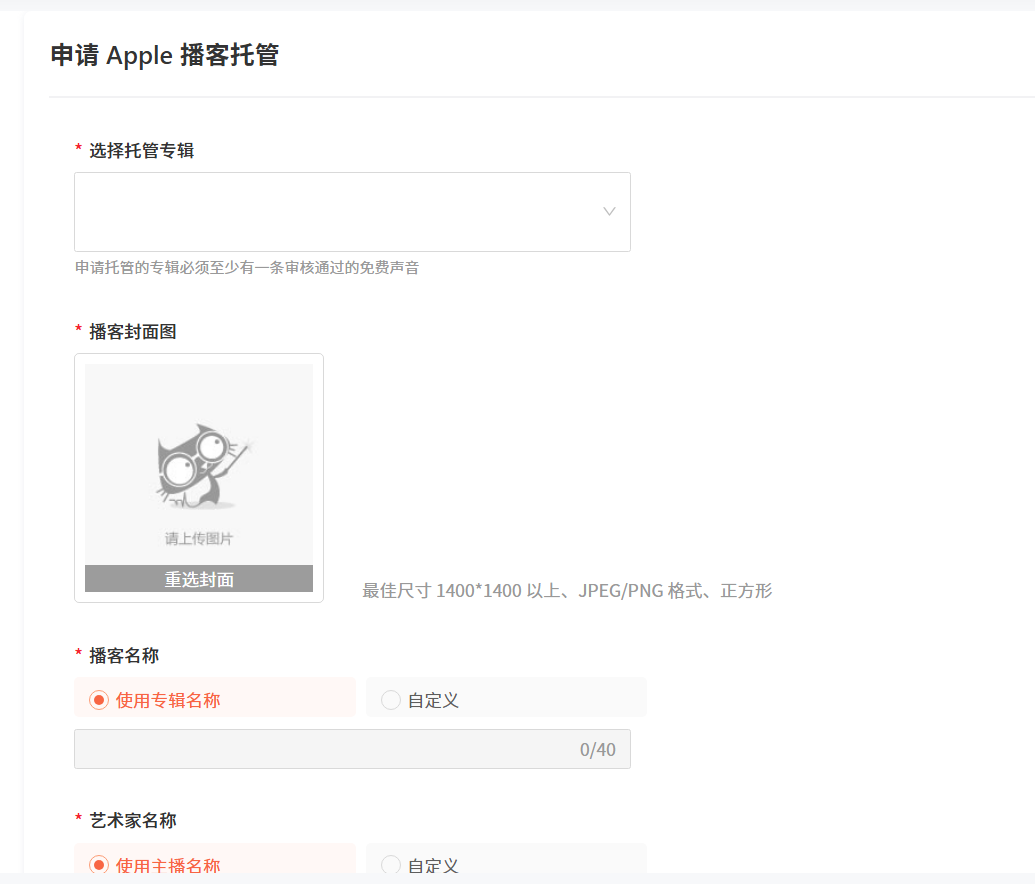Click the 播客名称 field label

(x=124, y=656)
